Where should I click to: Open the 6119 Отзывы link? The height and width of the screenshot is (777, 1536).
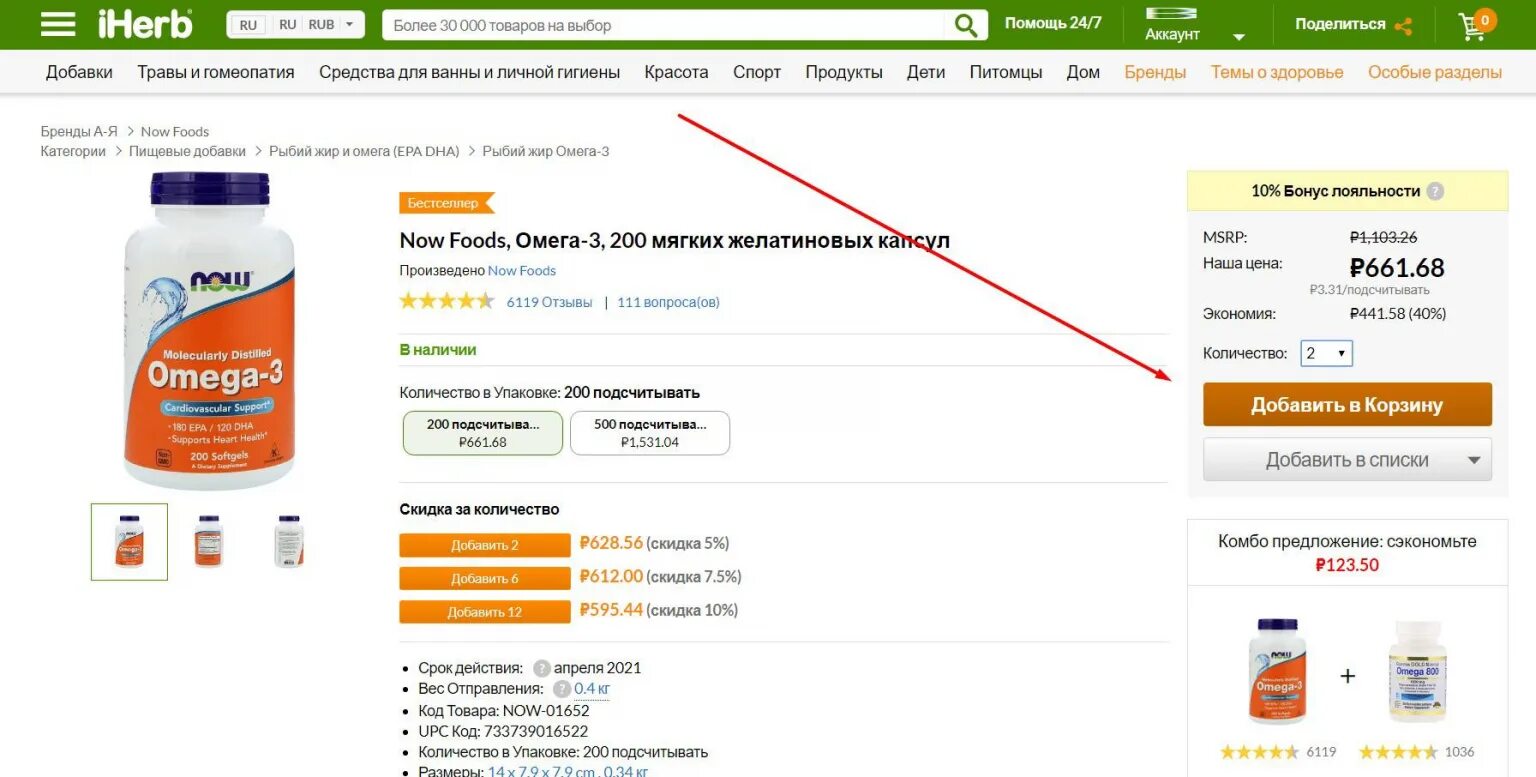click(549, 302)
